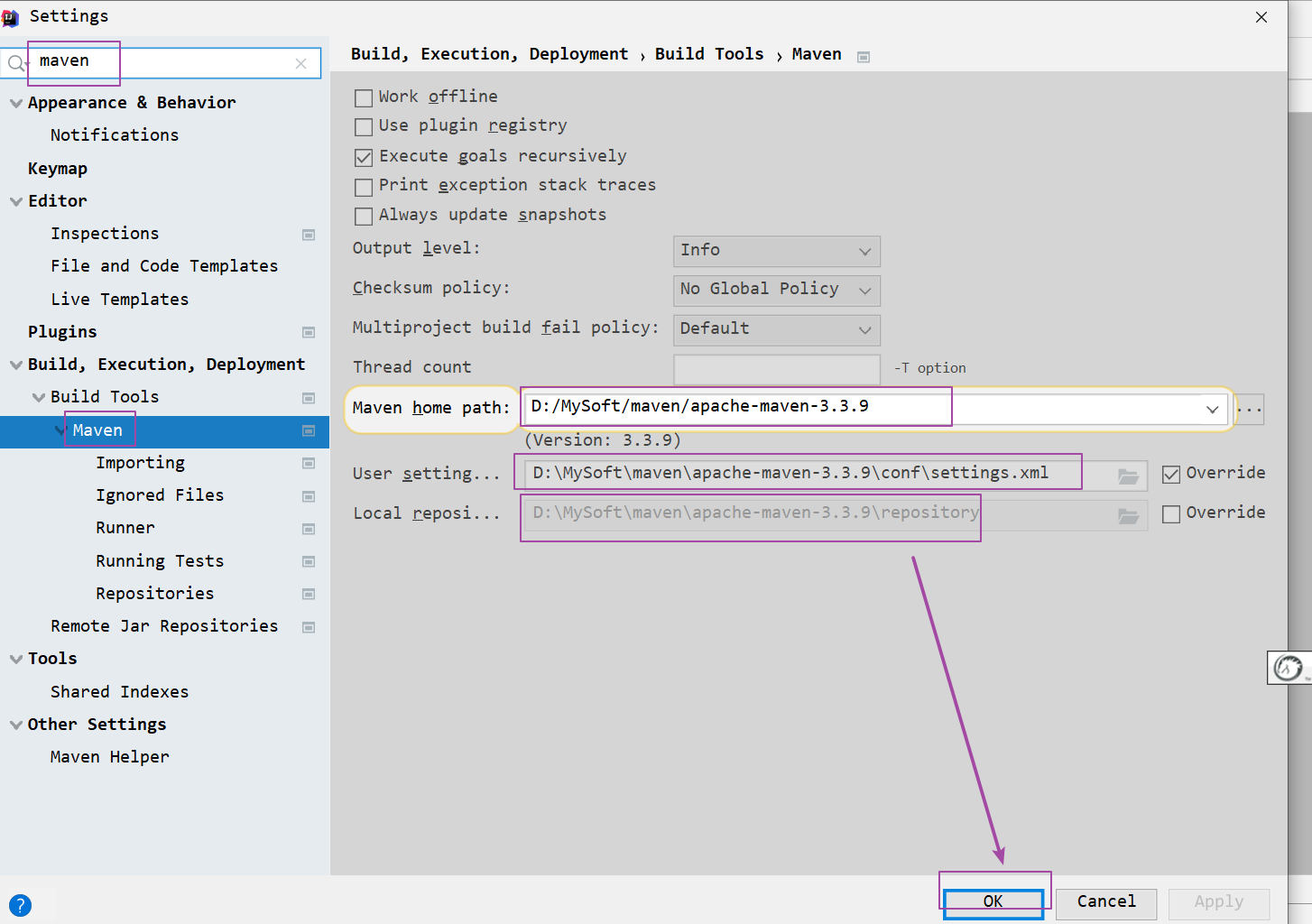Screen dimensions: 1312x924
Task: Click the help question mark icon
Action: (x=20, y=905)
